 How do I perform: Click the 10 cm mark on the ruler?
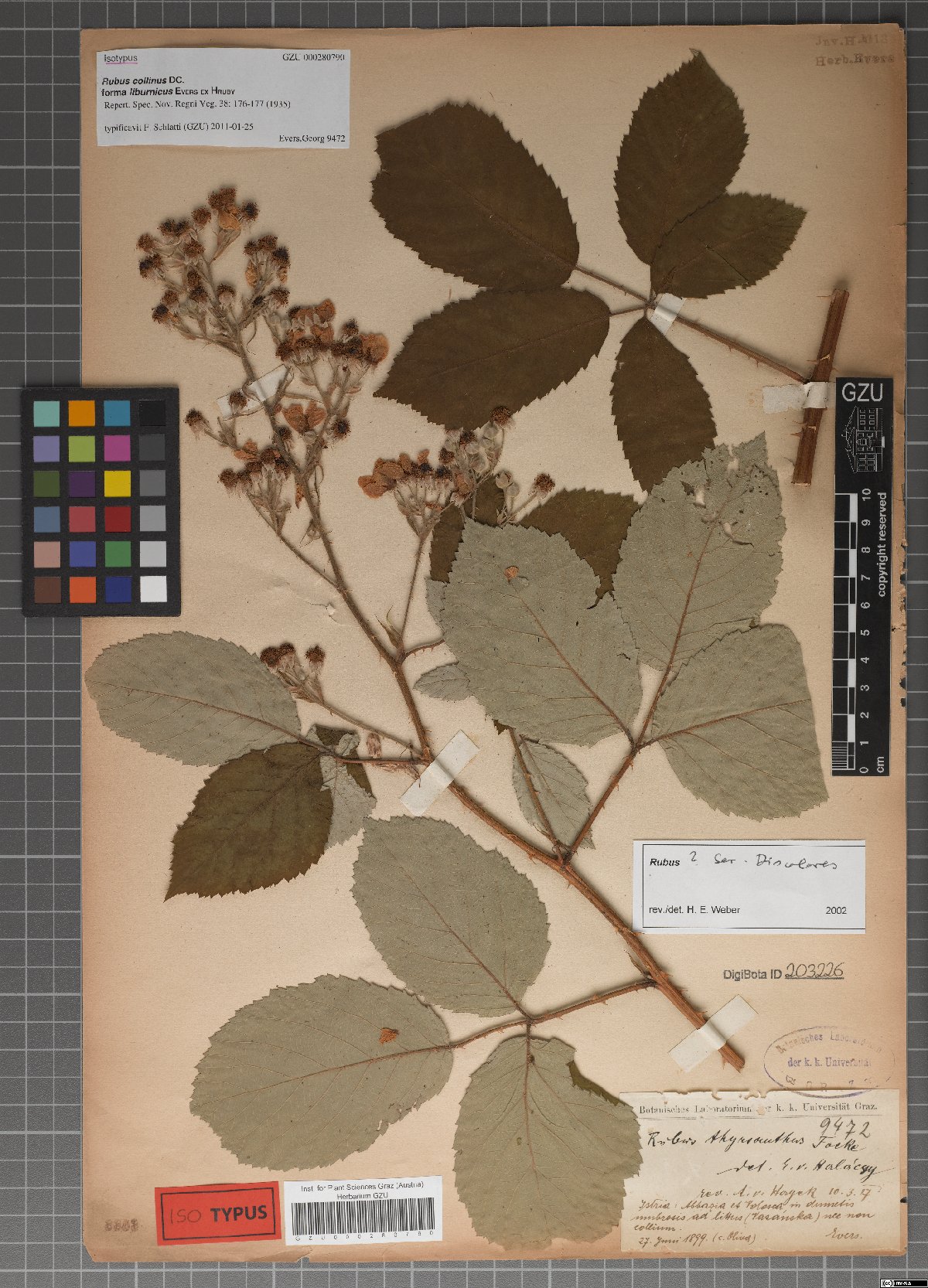(x=866, y=495)
